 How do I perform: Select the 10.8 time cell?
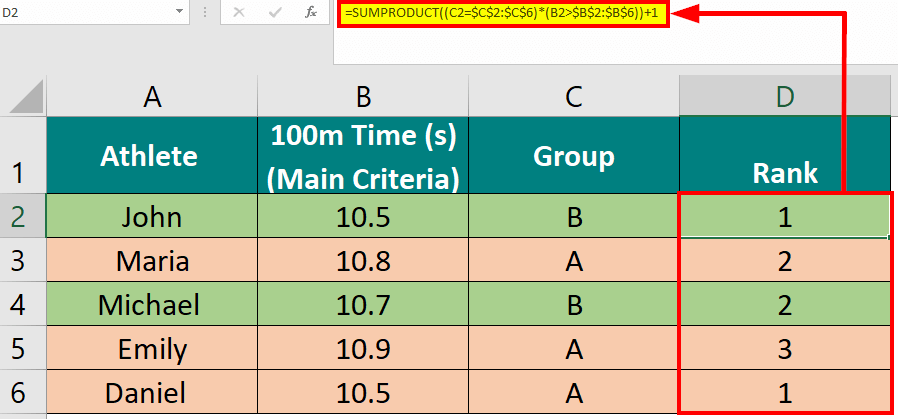pyautogui.click(x=363, y=260)
